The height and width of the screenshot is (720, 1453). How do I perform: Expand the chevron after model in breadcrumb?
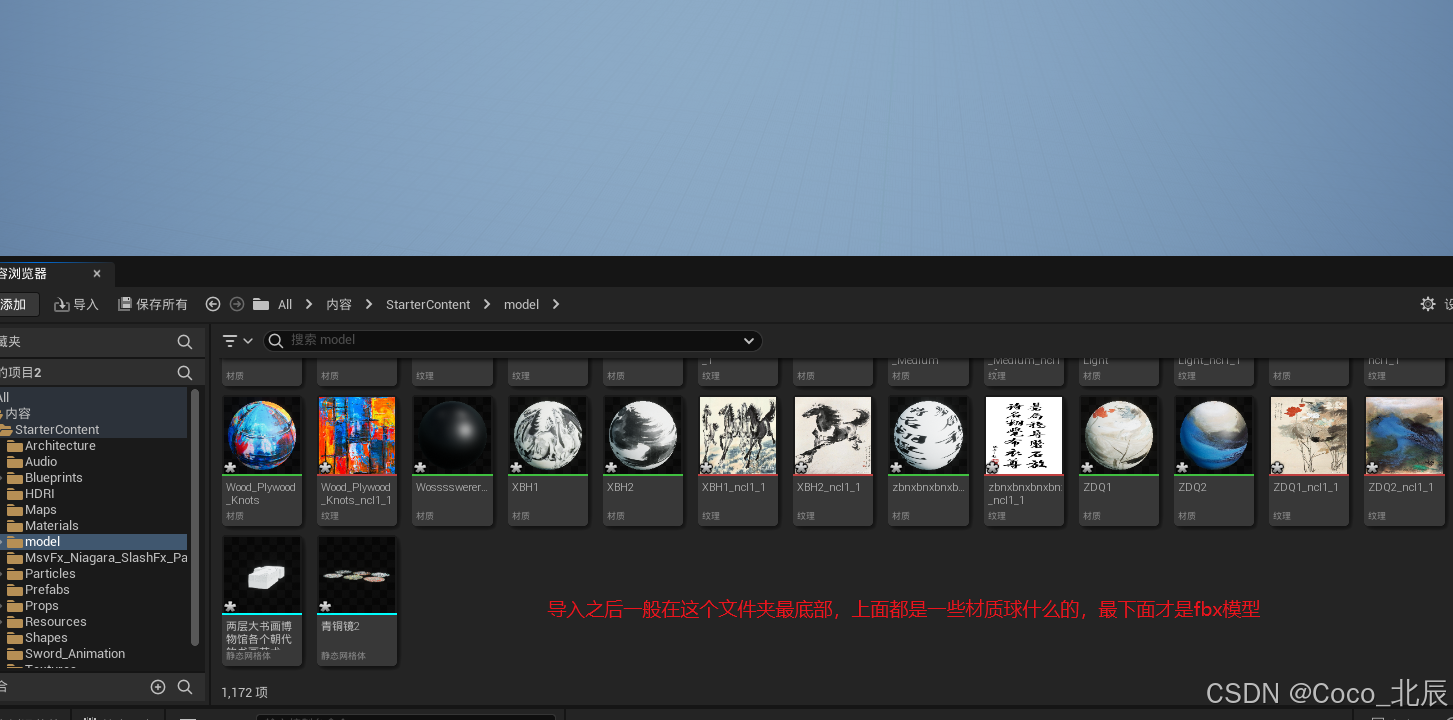click(x=556, y=304)
